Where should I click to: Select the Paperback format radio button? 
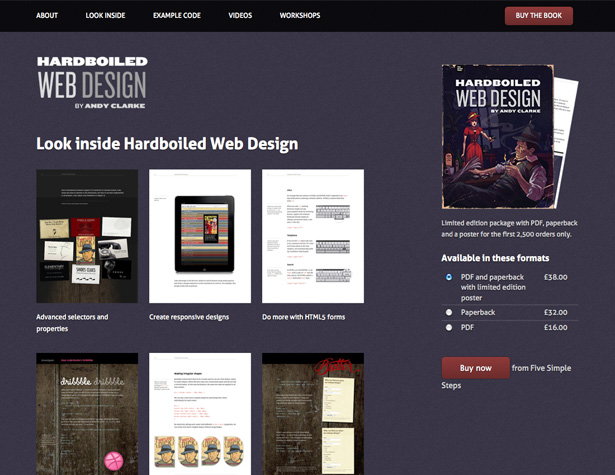(449, 312)
